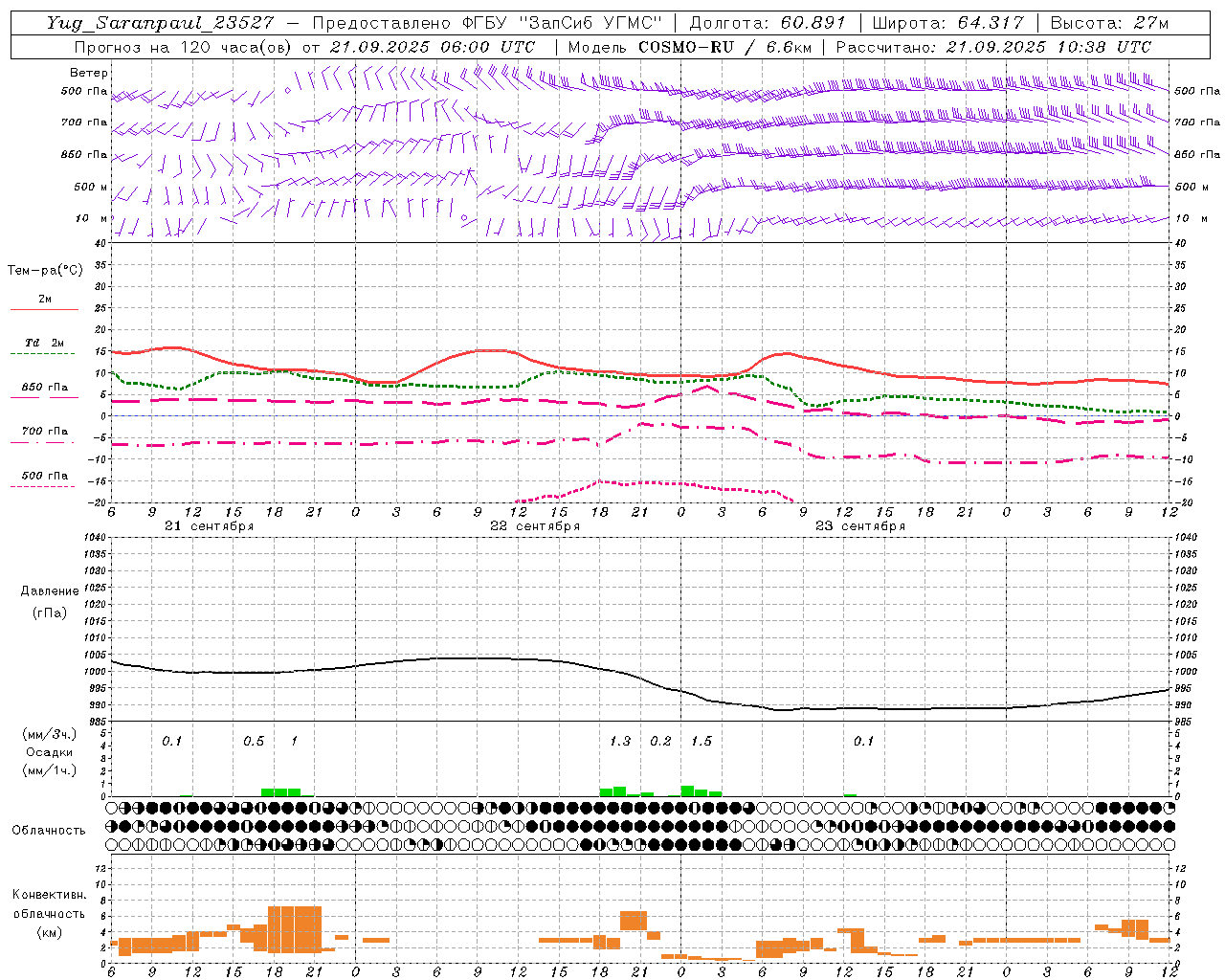
Task: Select the (мм/3ч.) unit label
Action: 50,734
